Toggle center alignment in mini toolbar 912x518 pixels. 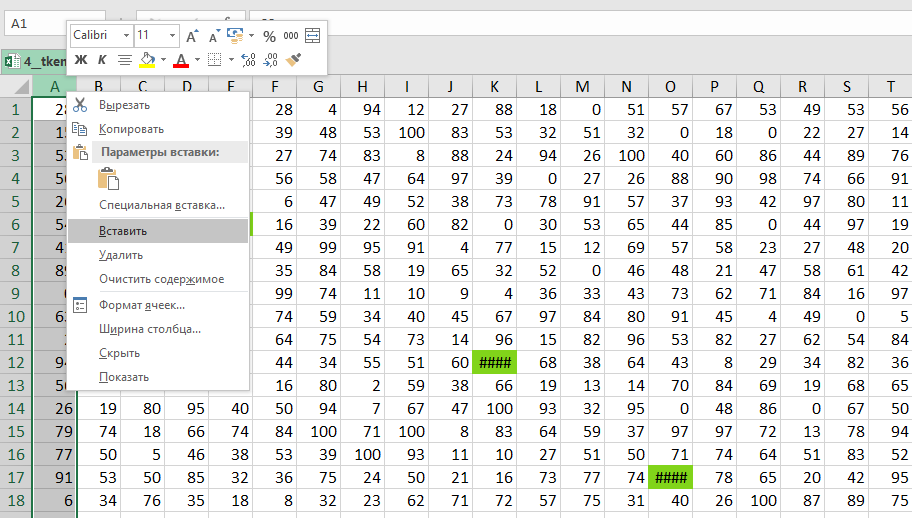[x=125, y=60]
